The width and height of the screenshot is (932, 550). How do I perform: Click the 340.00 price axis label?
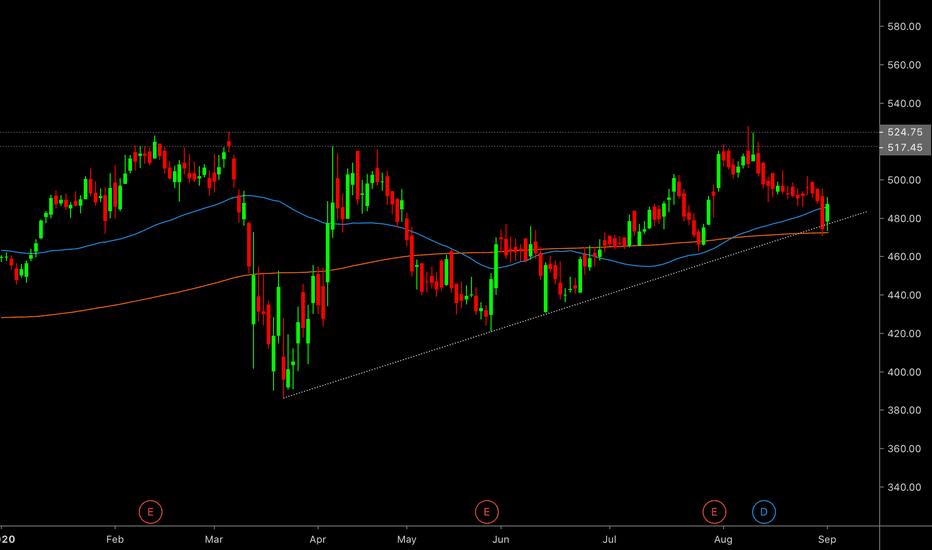point(904,488)
